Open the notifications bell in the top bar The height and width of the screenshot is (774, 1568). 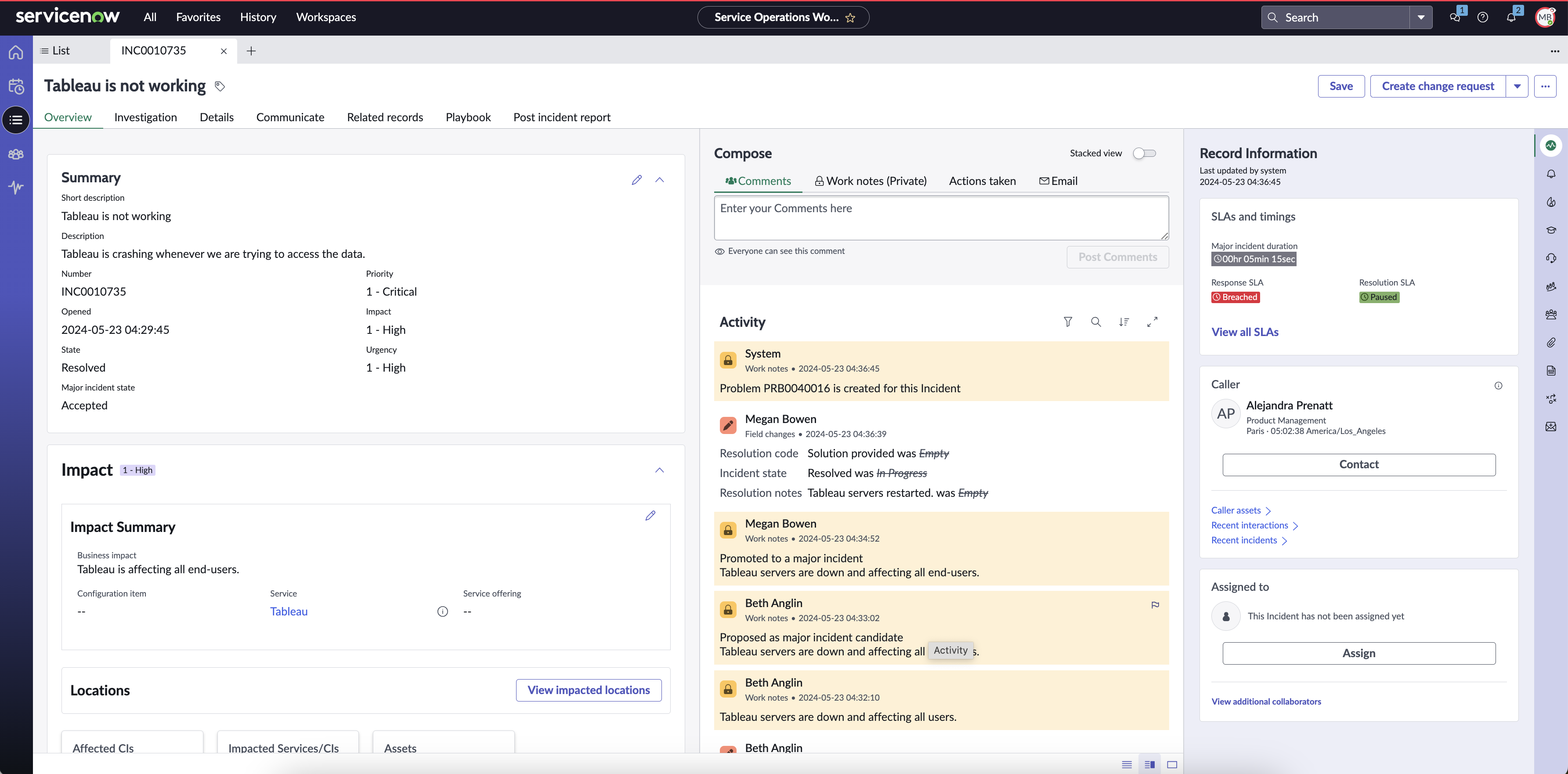click(x=1511, y=17)
